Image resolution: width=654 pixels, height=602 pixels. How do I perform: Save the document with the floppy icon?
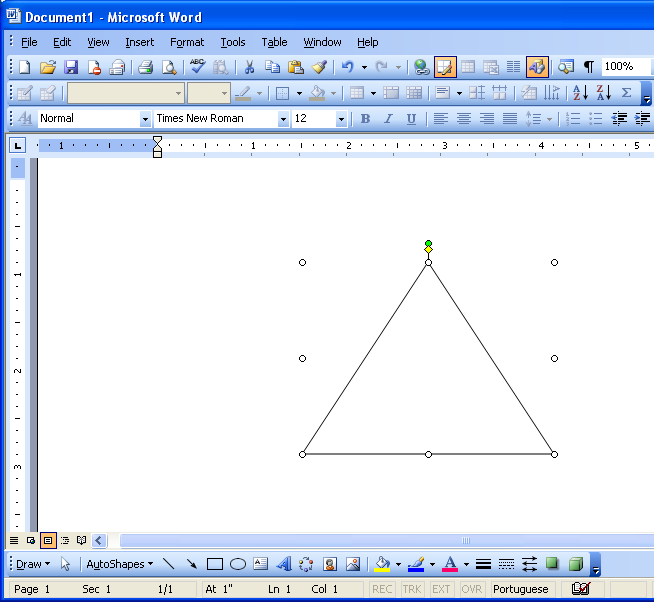point(71,67)
